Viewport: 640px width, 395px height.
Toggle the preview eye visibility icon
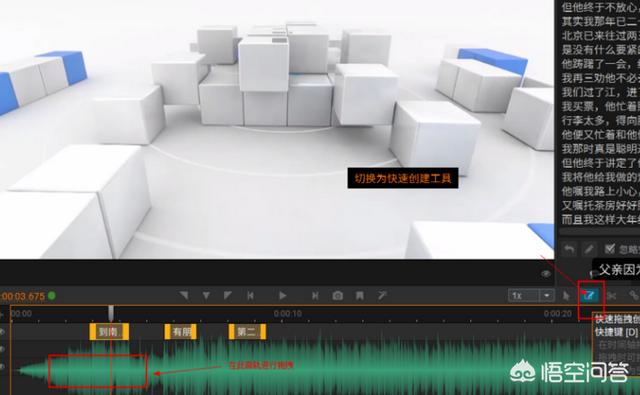[546, 274]
